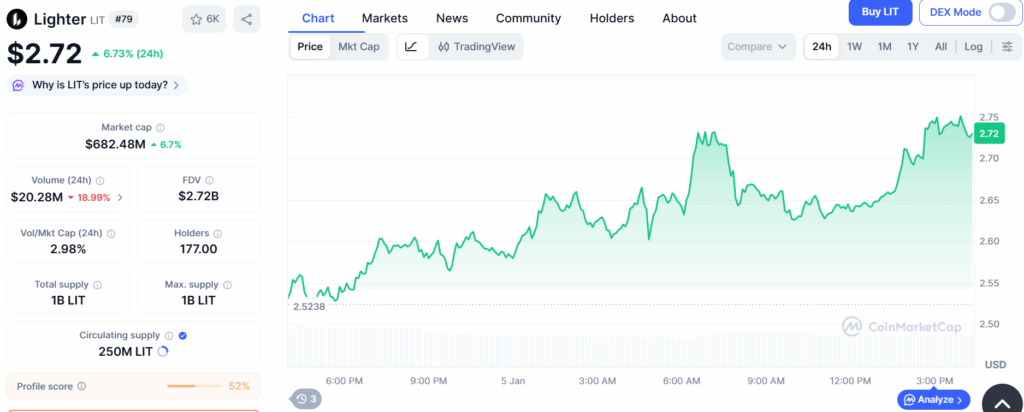Click the Analyze button
The height and width of the screenshot is (412, 1024).
pos(933,400)
